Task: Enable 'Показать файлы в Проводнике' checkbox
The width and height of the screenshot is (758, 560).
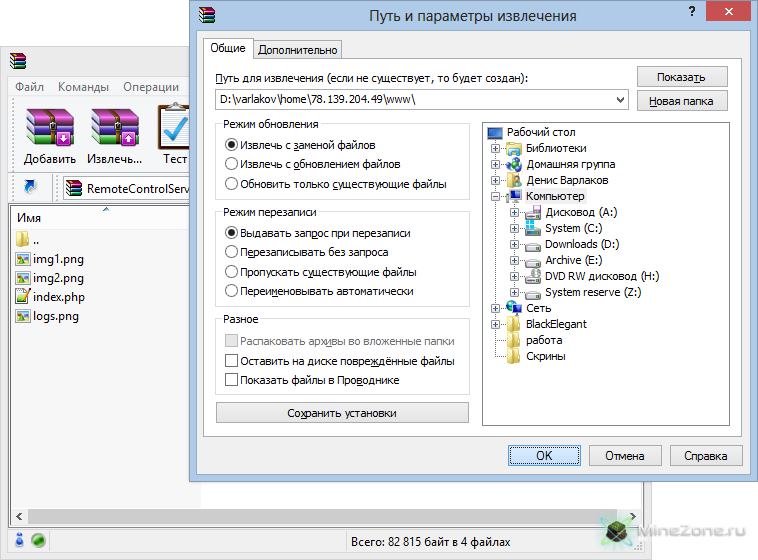Action: click(232, 380)
